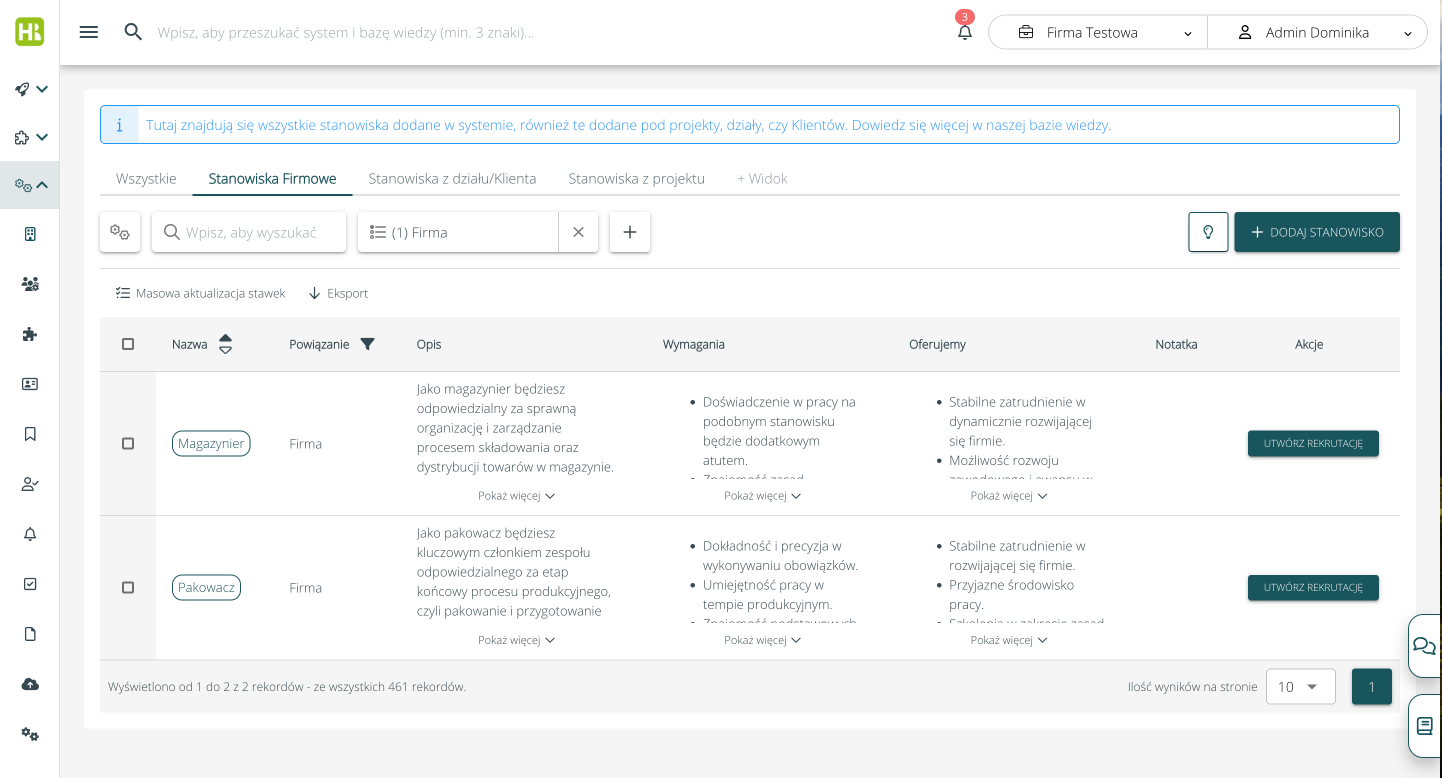The width and height of the screenshot is (1442, 778).
Task: Switch to the Wszystkie tab
Action: click(146, 179)
